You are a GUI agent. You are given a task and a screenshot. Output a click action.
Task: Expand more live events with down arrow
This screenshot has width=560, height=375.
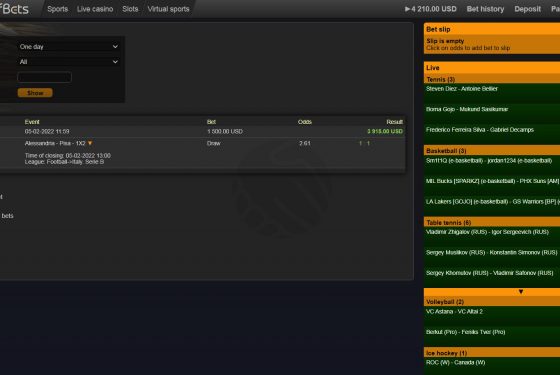pos(521,292)
